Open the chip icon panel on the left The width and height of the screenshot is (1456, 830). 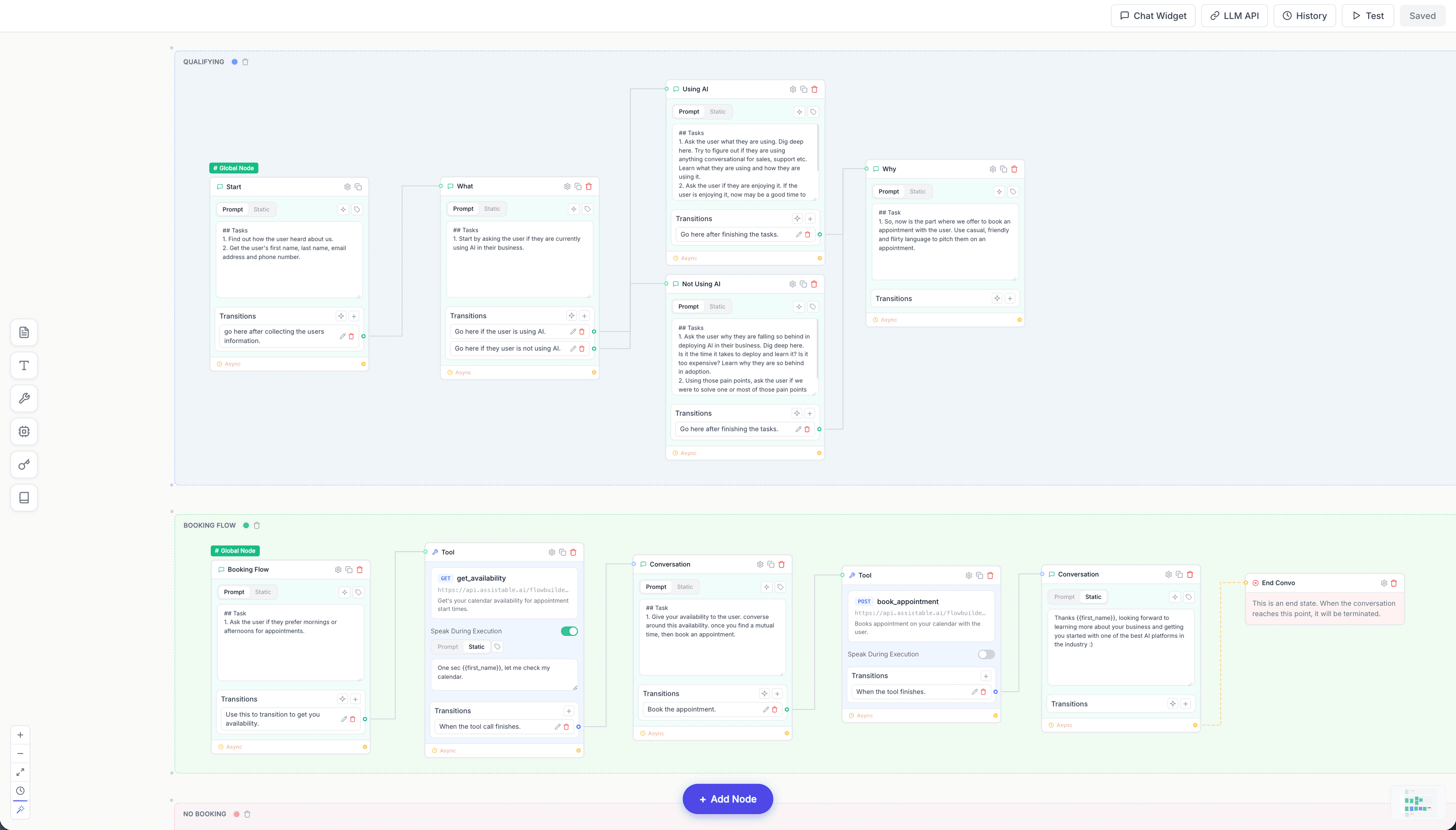tap(24, 431)
